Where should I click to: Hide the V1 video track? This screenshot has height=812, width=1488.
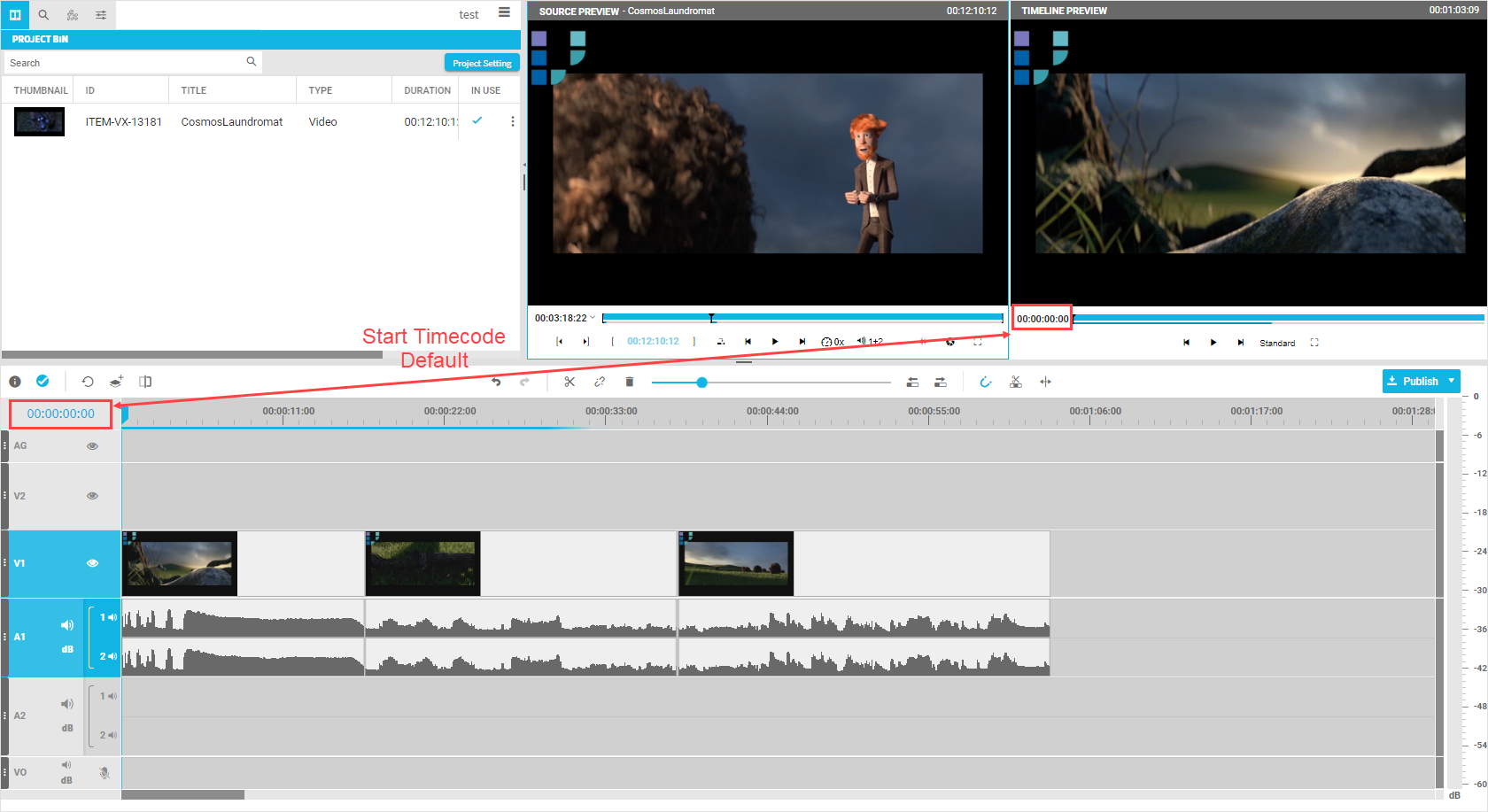click(92, 563)
